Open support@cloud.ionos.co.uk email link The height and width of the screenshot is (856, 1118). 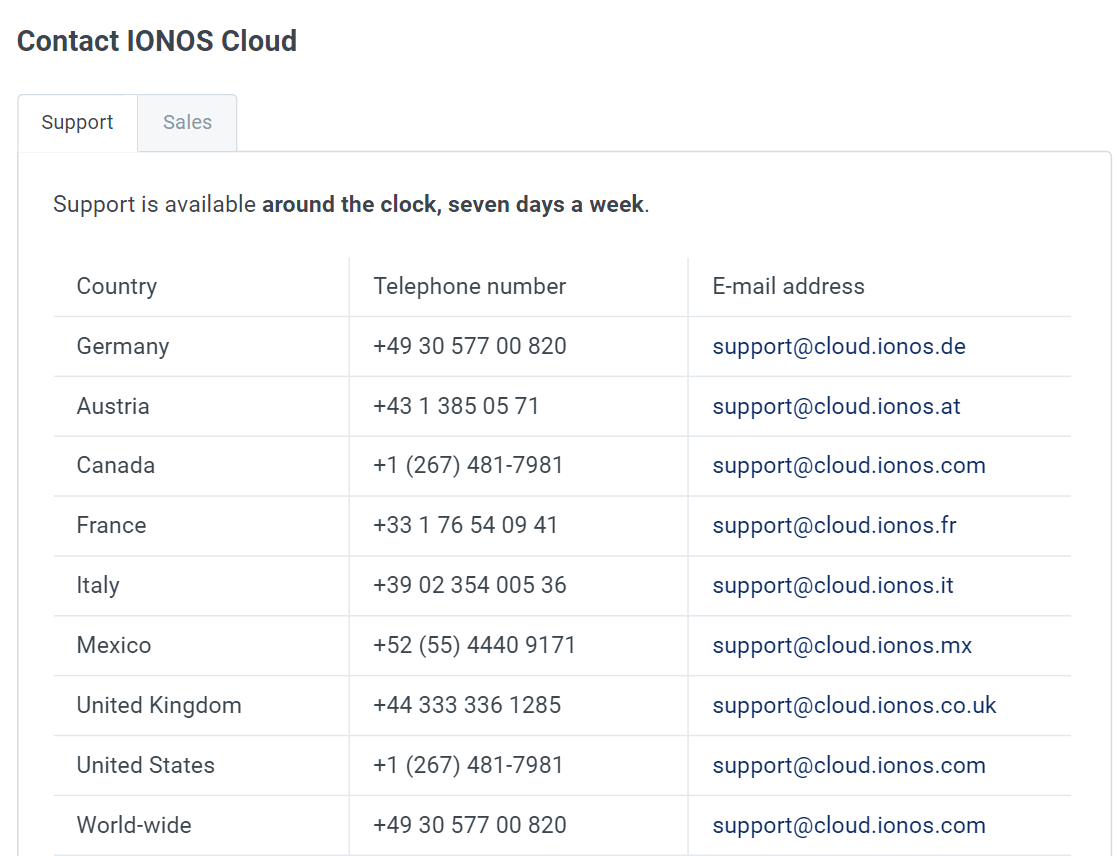tap(854, 705)
